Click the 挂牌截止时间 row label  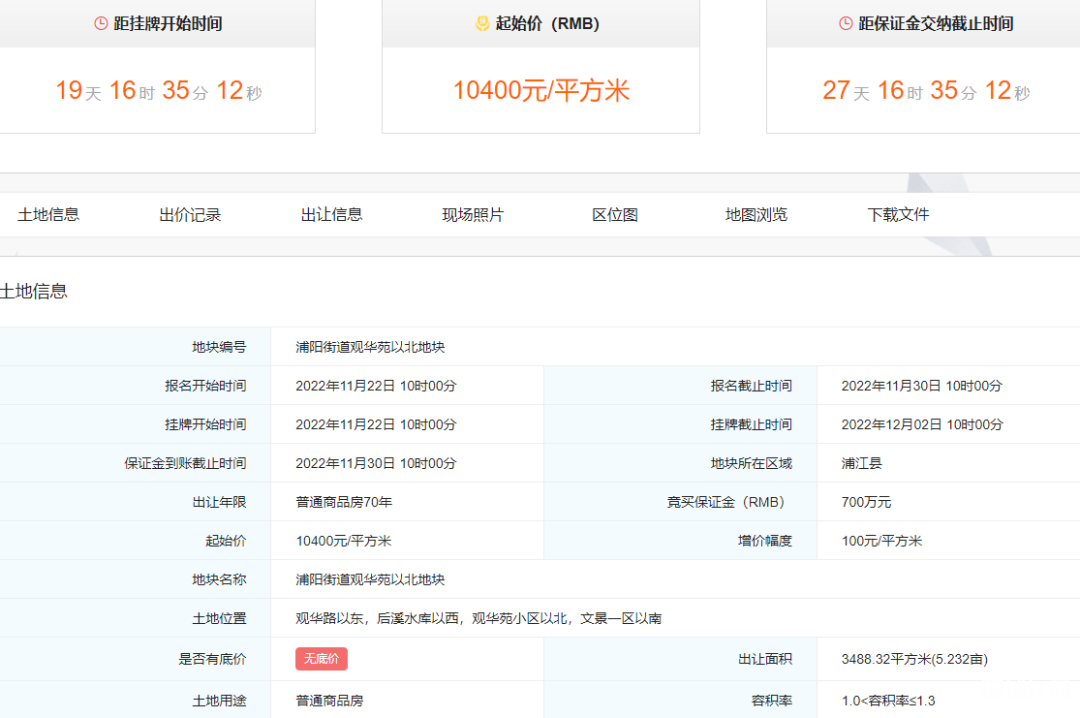pos(751,424)
